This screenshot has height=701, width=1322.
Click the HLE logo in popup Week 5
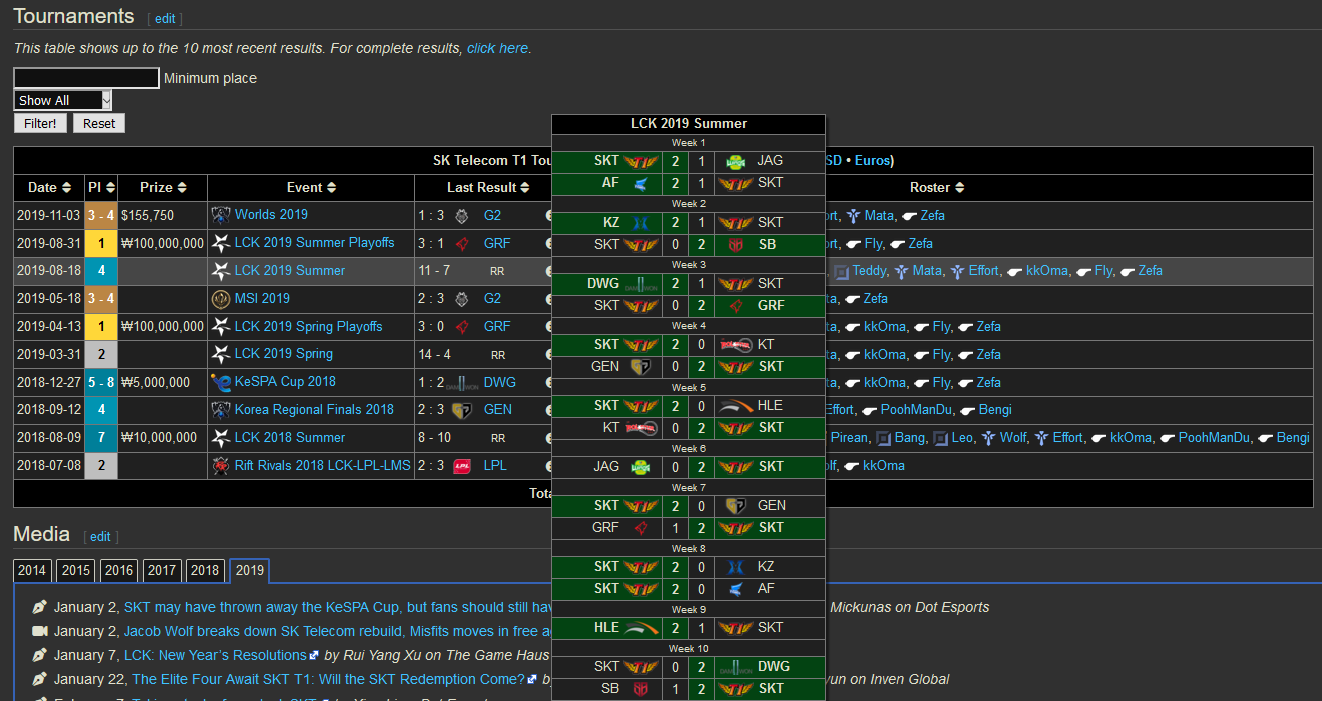tap(736, 406)
